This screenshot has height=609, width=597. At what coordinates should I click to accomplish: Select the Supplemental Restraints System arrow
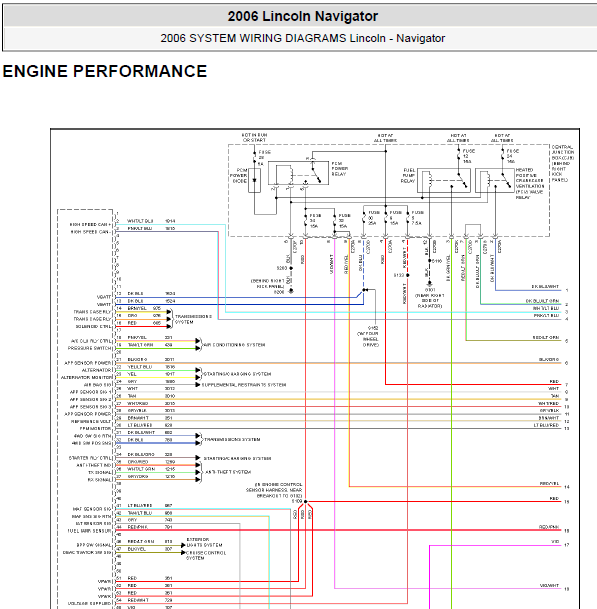198,385
